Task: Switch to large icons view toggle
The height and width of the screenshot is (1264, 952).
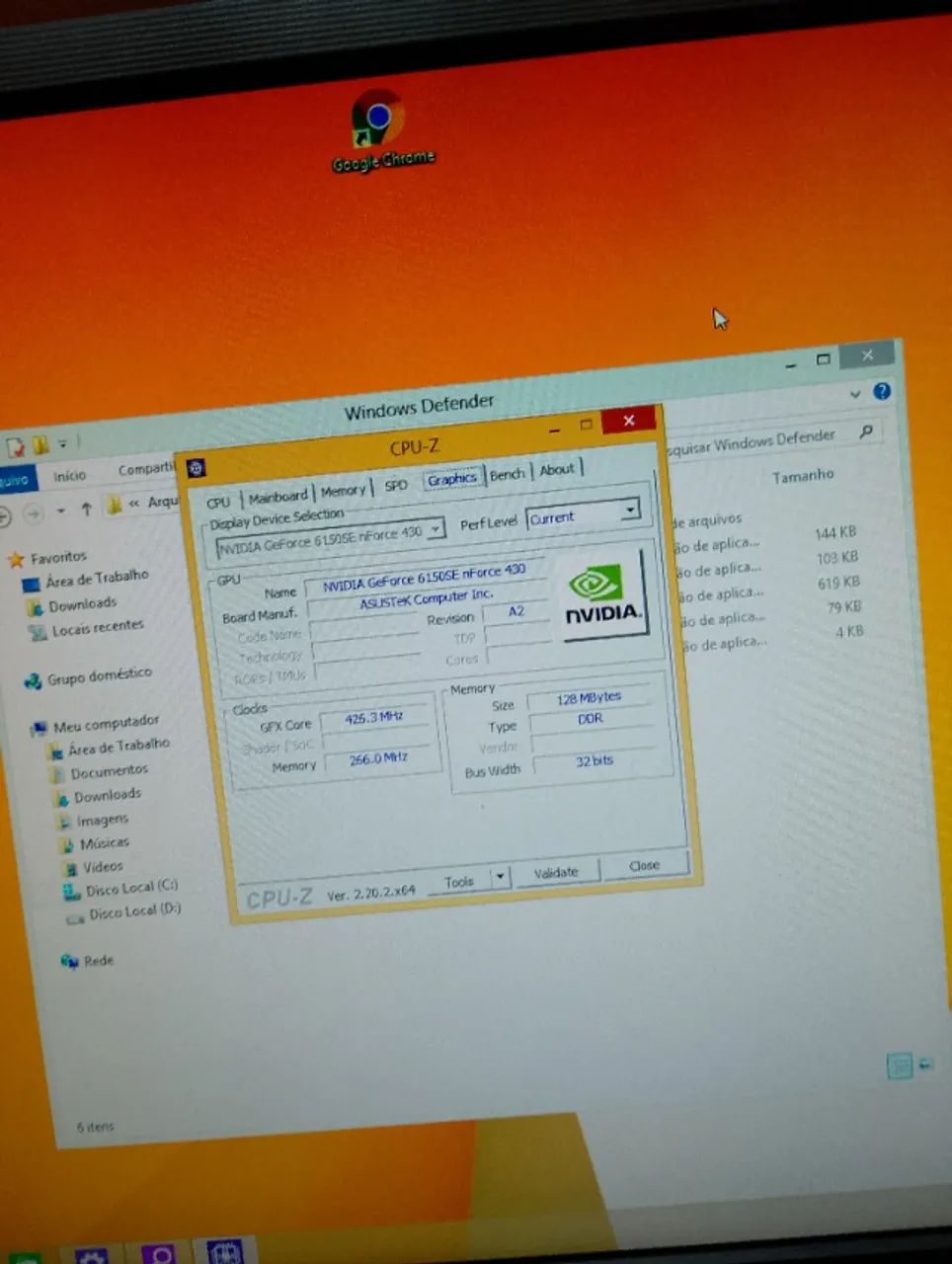Action: tap(926, 1065)
